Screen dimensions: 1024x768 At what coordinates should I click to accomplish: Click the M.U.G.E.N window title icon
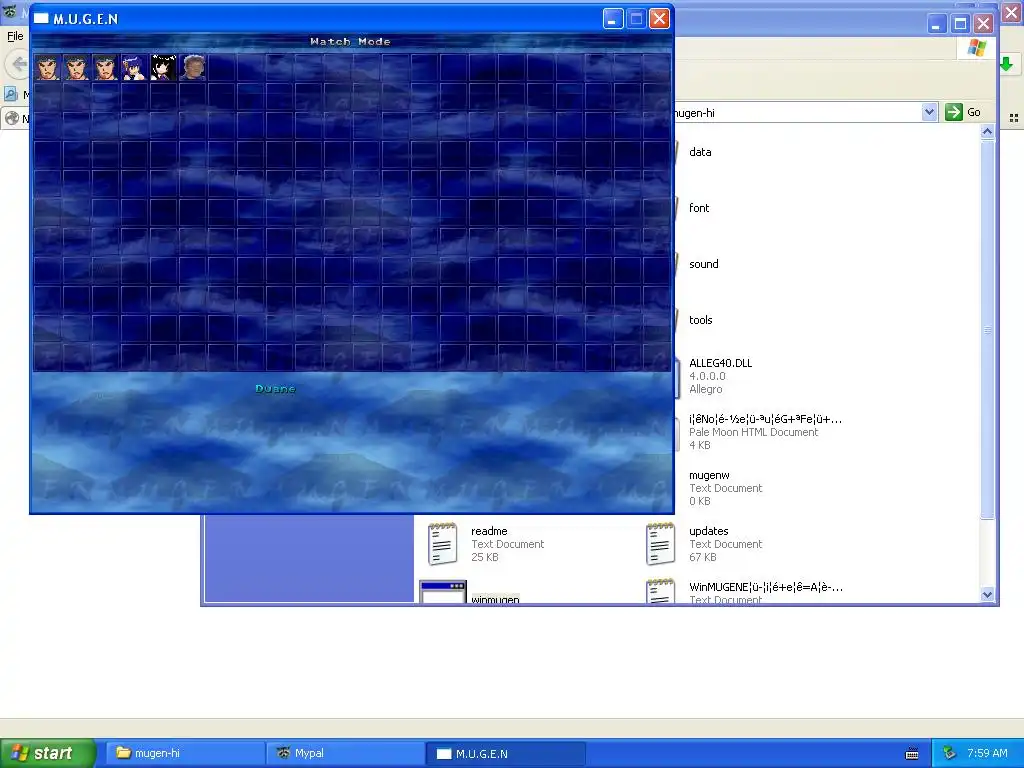[x=41, y=18]
